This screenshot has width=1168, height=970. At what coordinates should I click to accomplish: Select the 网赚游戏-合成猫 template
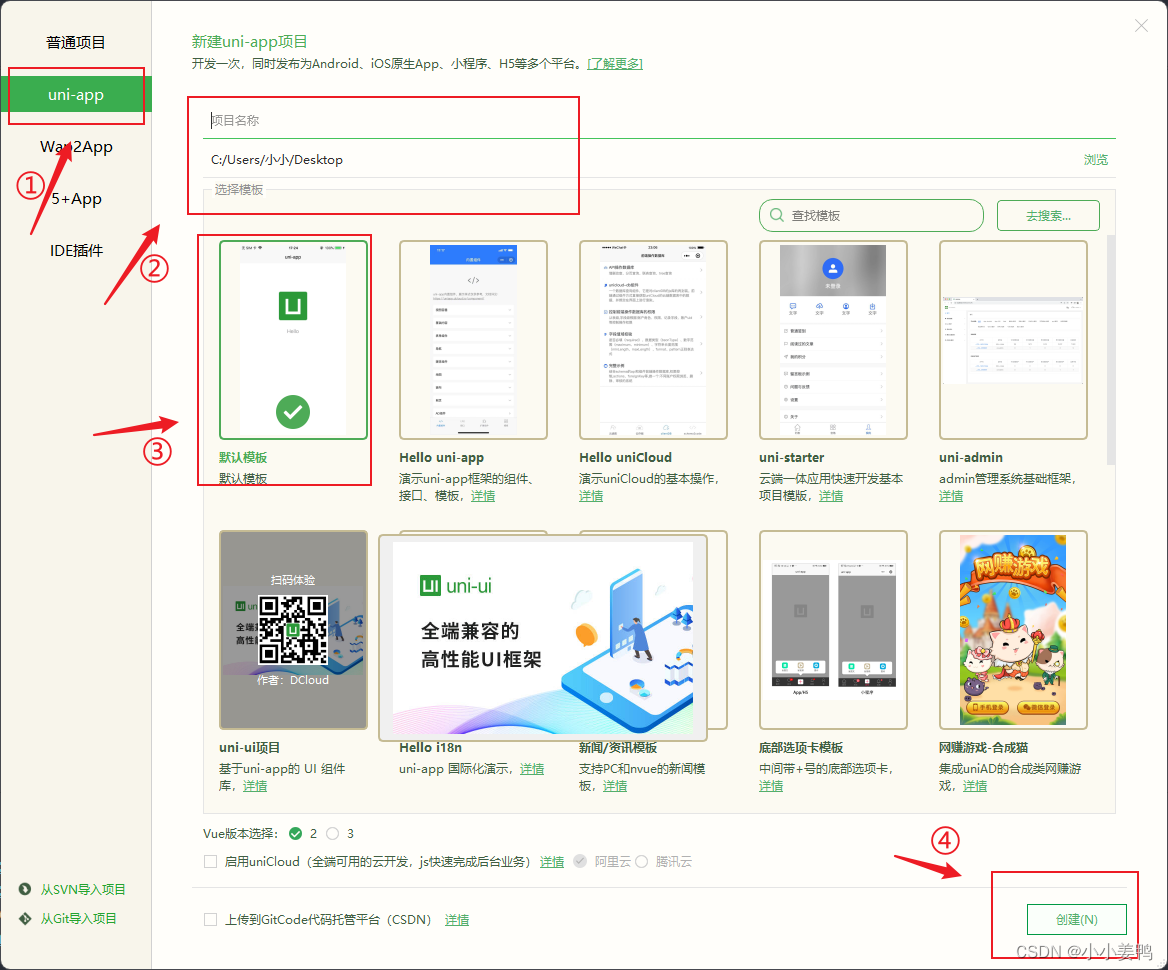tap(1012, 630)
